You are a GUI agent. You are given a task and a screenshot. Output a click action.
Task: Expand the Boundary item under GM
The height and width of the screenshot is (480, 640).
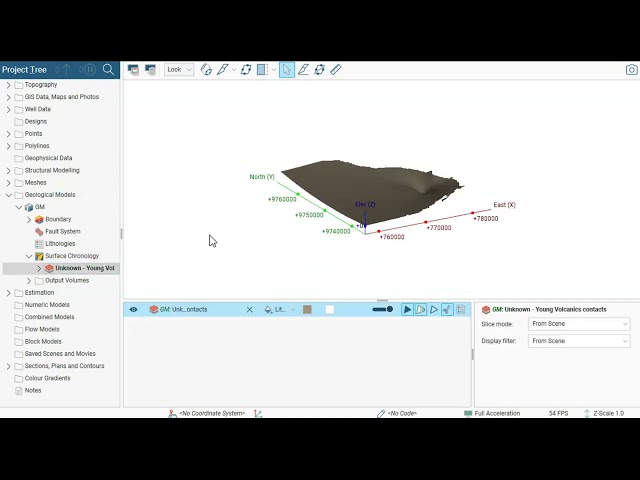click(x=29, y=220)
